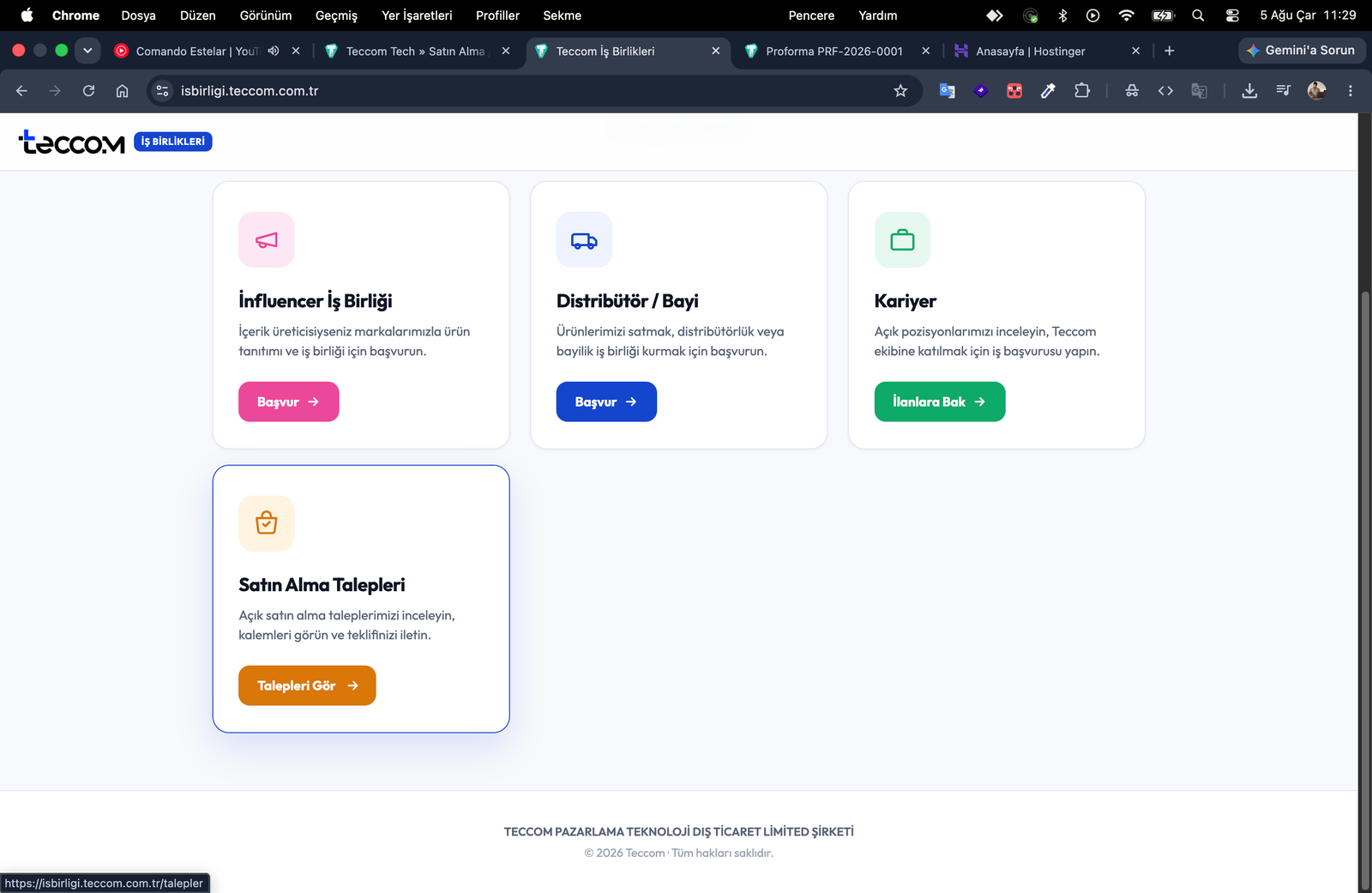This screenshot has height=893, width=1372.
Task: Click the İŞ BİRLİKLERİ badge
Action: (173, 142)
